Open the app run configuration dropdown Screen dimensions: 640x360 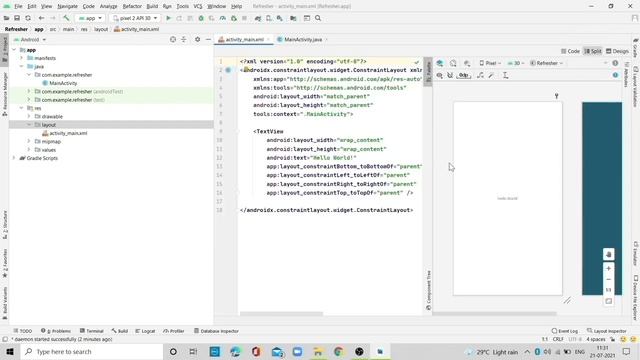(x=90, y=18)
